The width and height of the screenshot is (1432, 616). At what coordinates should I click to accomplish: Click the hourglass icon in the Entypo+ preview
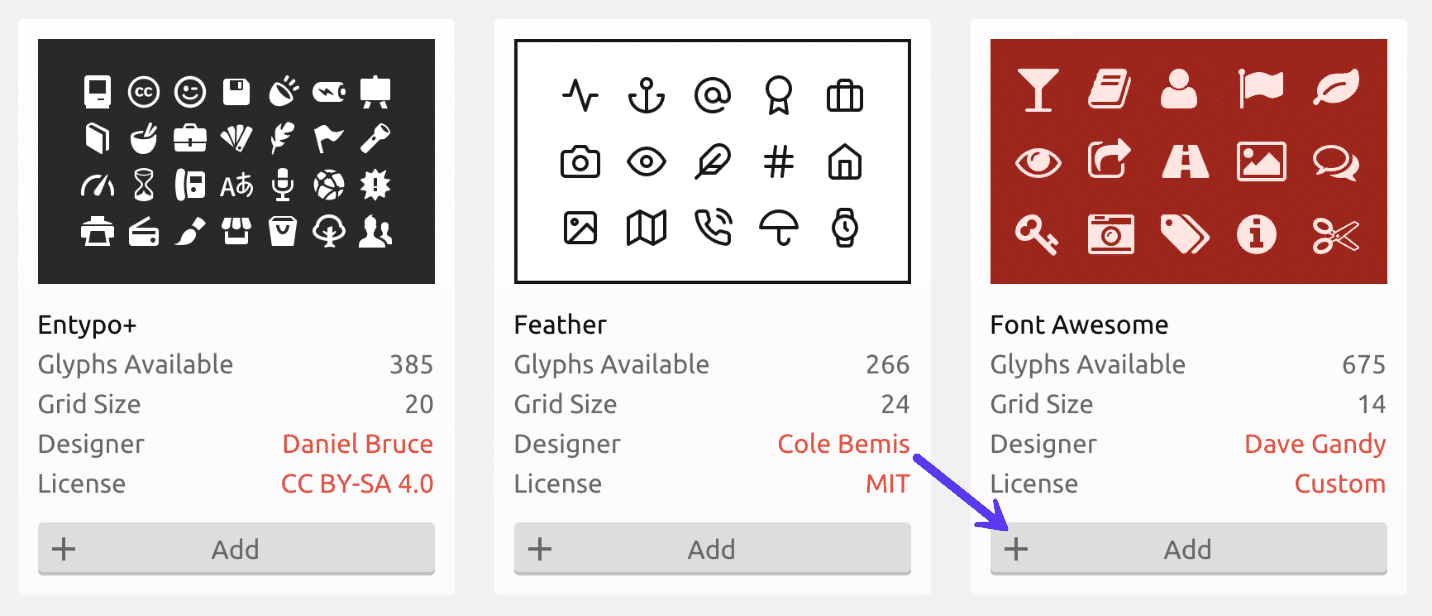click(x=144, y=184)
